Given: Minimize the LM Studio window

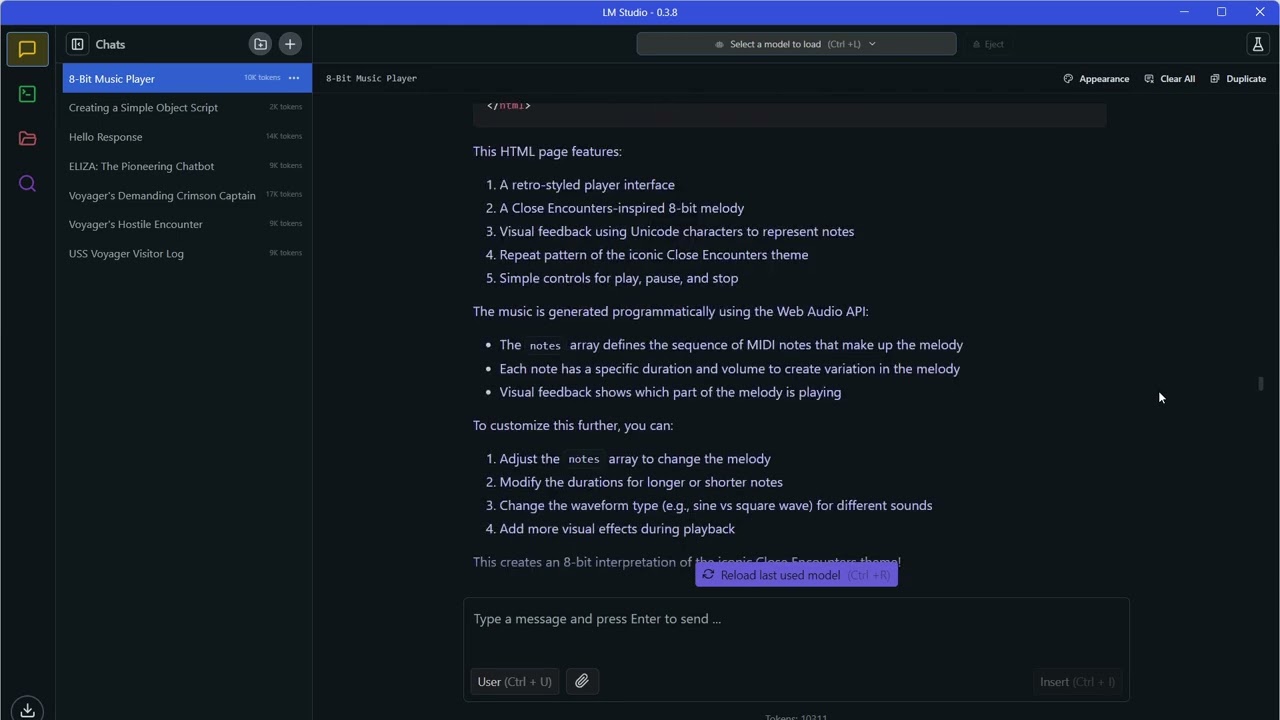Looking at the screenshot, I should click(x=1184, y=12).
